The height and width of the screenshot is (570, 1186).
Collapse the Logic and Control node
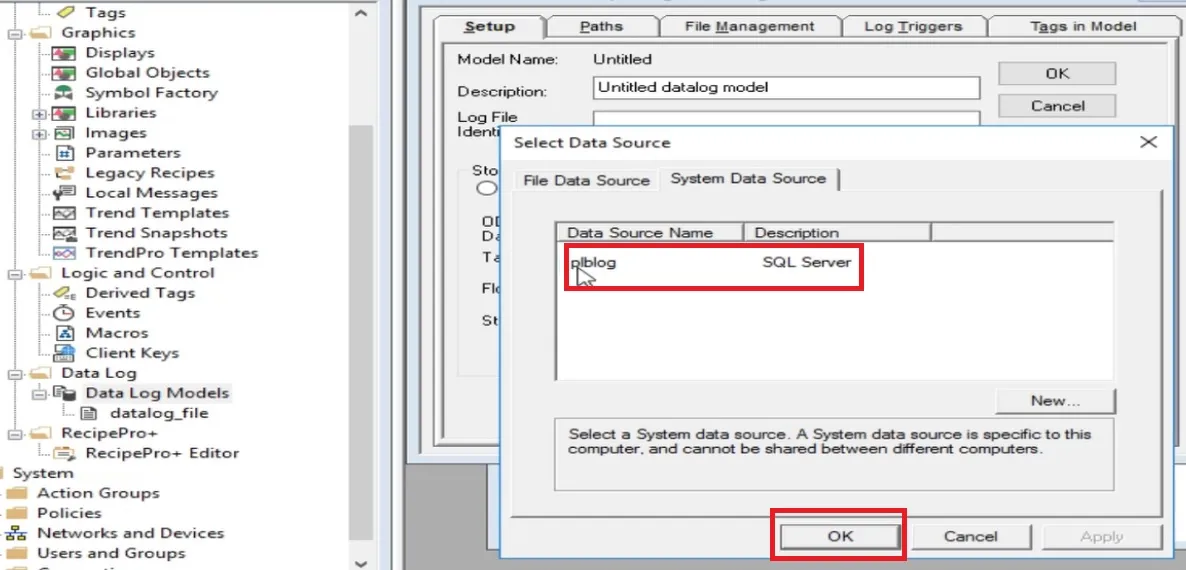coord(14,274)
